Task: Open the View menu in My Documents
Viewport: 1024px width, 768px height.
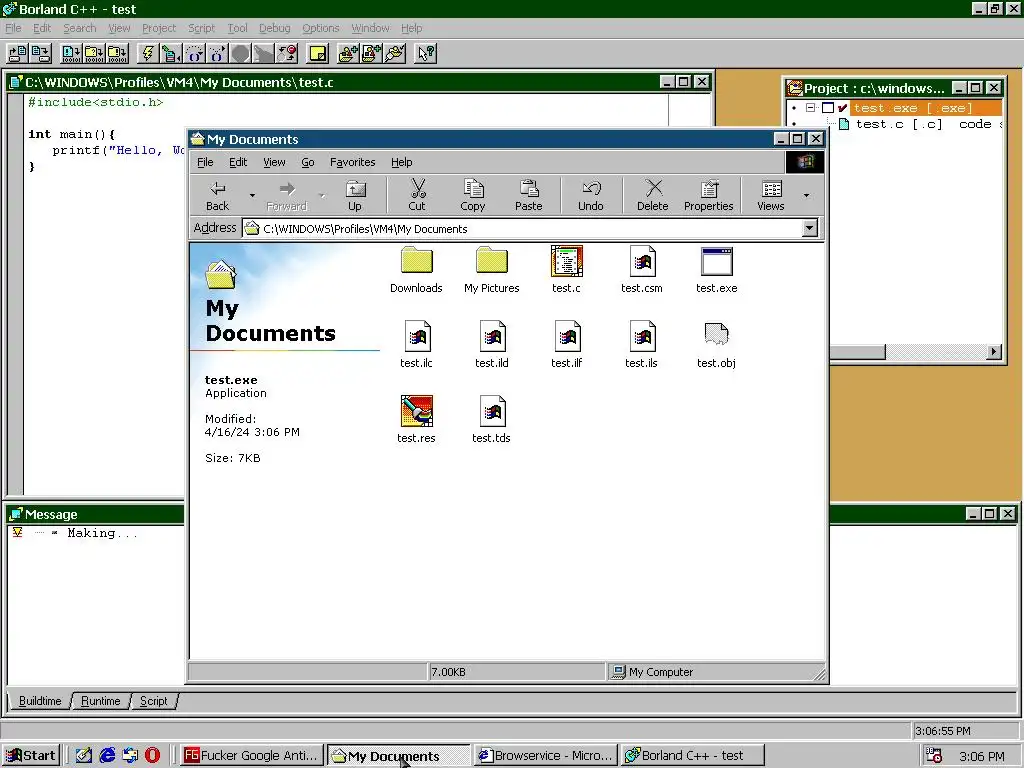Action: (274, 162)
